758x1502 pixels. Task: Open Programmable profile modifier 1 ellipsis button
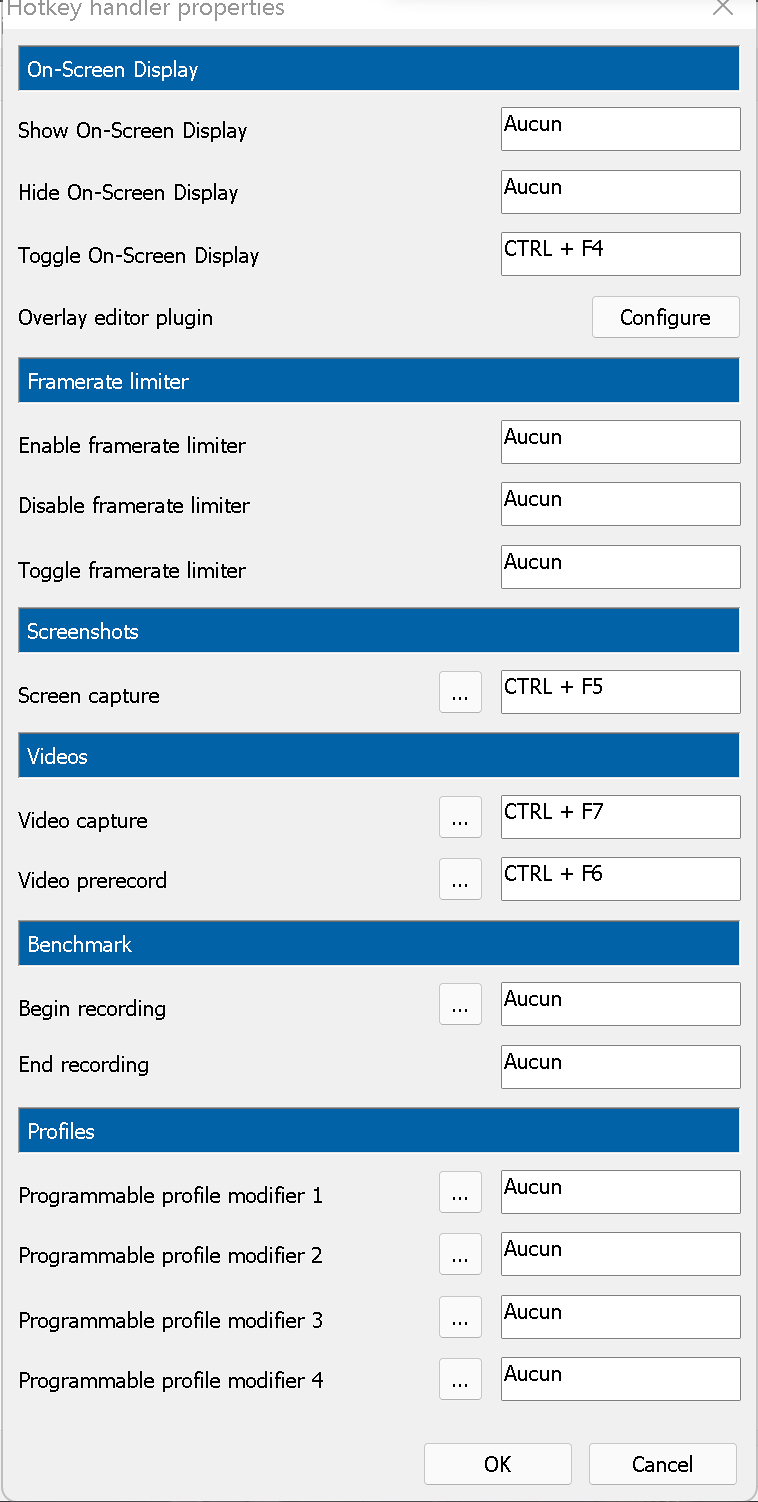pyautogui.click(x=460, y=1192)
